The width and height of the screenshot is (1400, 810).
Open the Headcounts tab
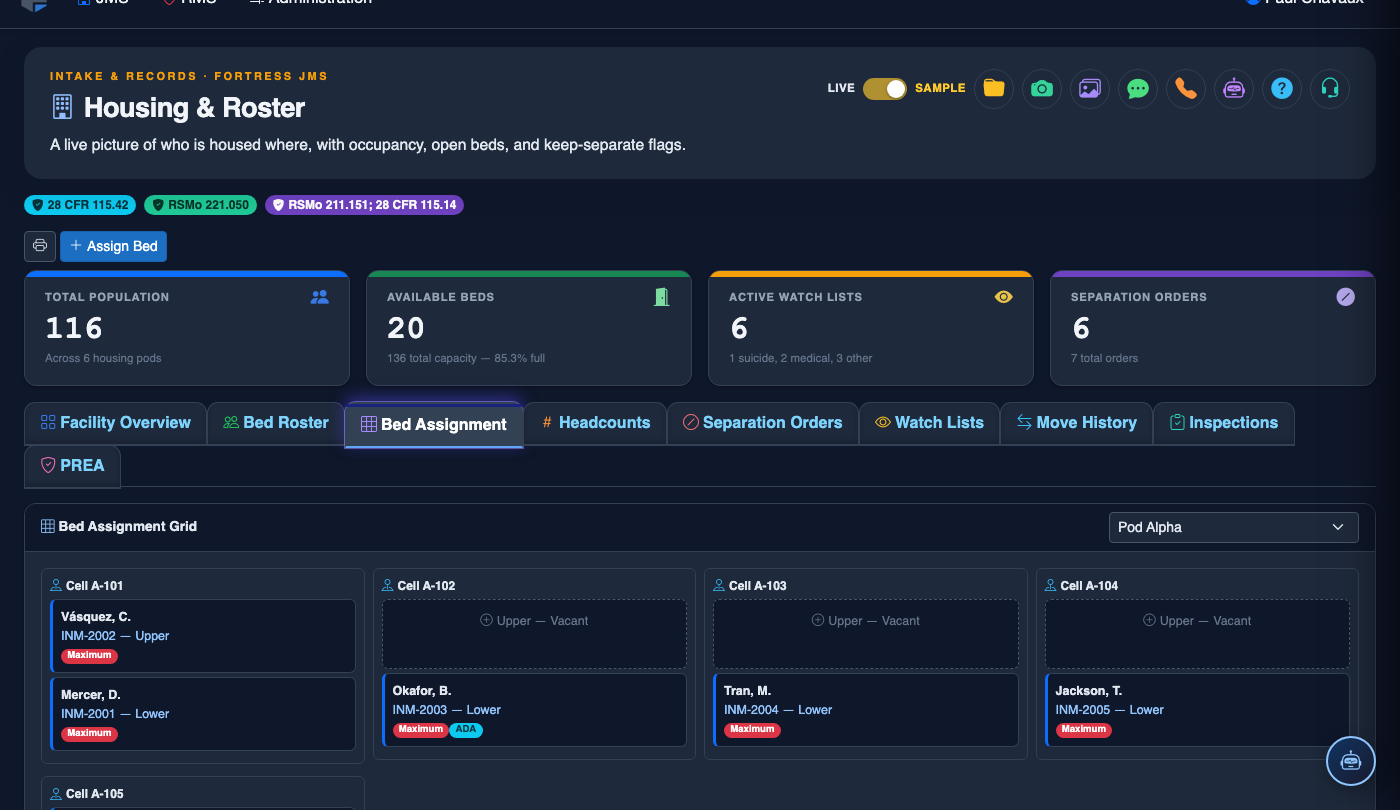pos(596,423)
